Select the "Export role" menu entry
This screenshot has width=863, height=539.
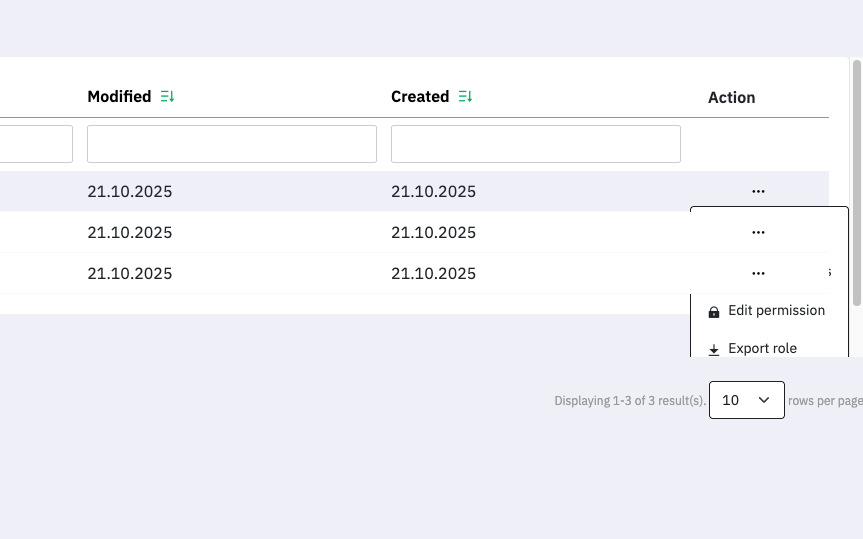[762, 349]
